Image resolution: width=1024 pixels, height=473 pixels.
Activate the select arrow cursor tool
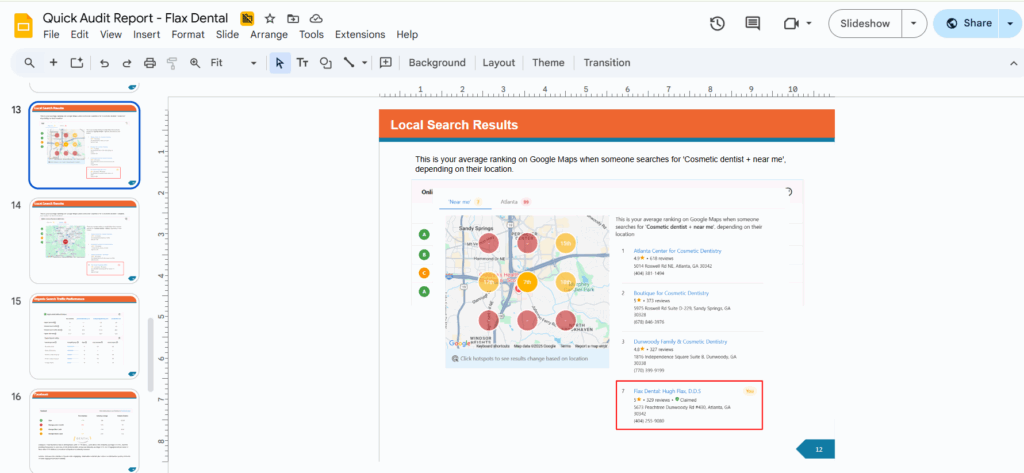pyautogui.click(x=280, y=63)
